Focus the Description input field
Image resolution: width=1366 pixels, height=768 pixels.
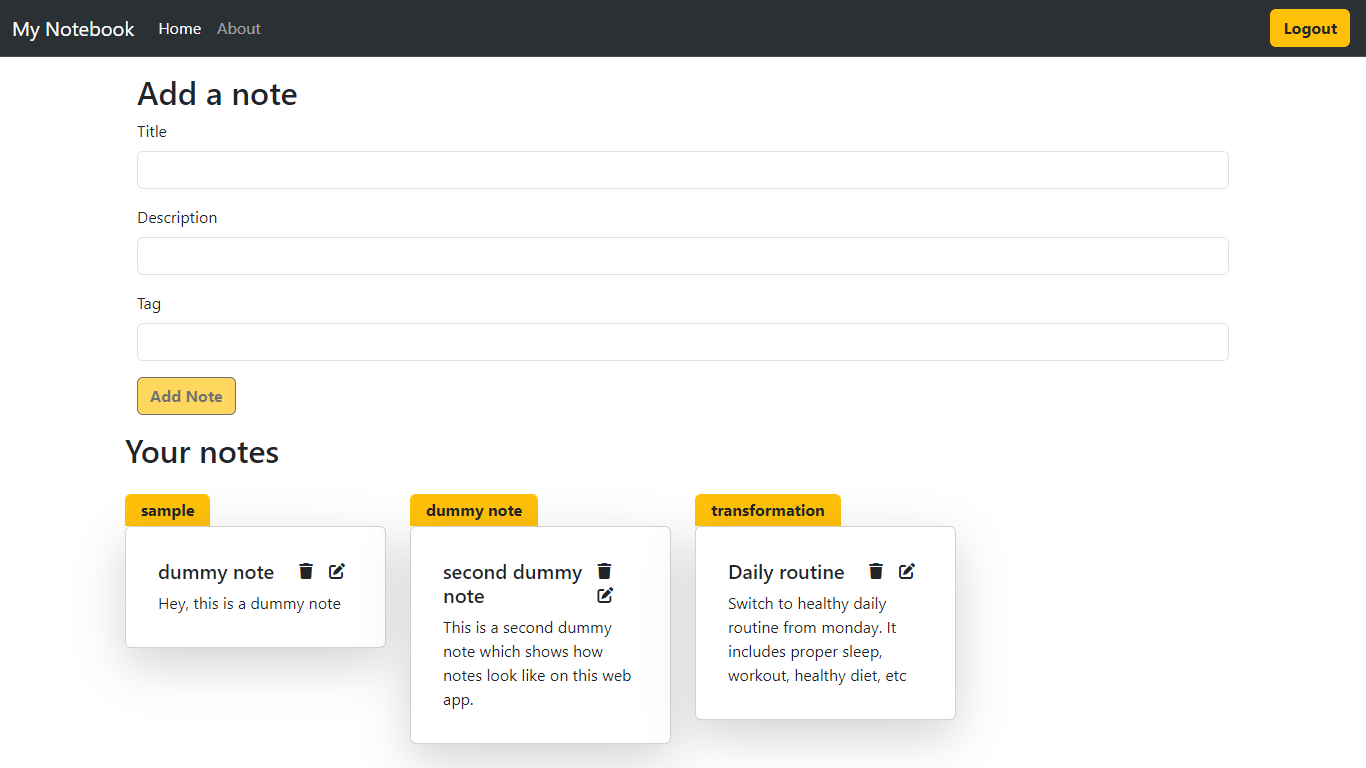(x=682, y=256)
